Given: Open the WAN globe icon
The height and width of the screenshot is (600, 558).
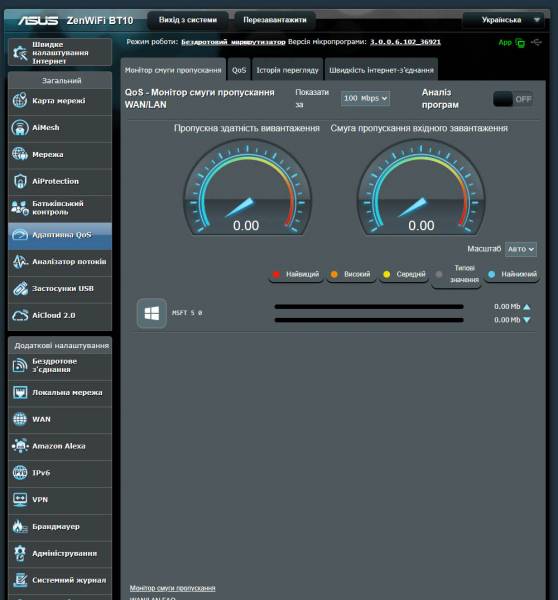Looking at the screenshot, I should (20, 419).
